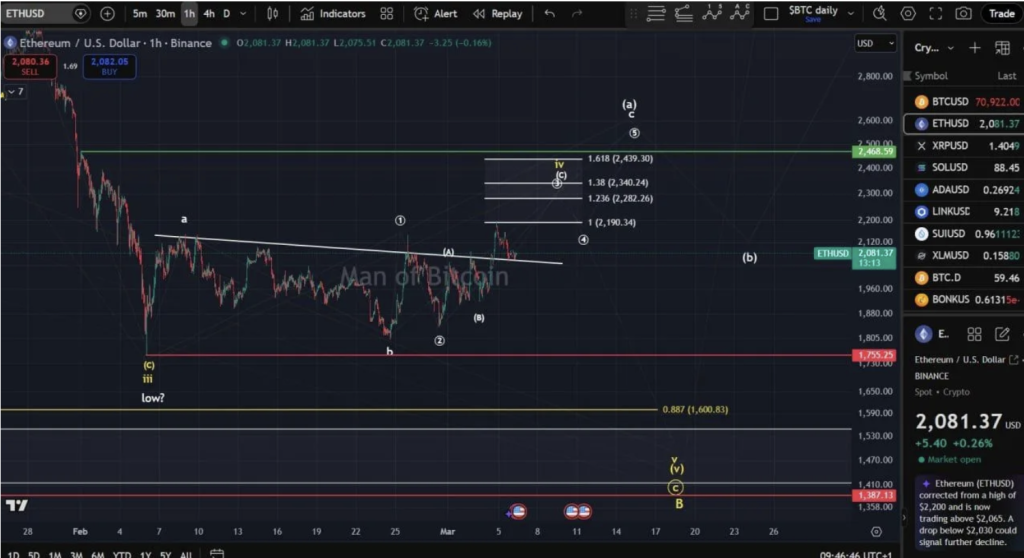
Task: Select BTC.D in the watchlist
Action: point(964,278)
